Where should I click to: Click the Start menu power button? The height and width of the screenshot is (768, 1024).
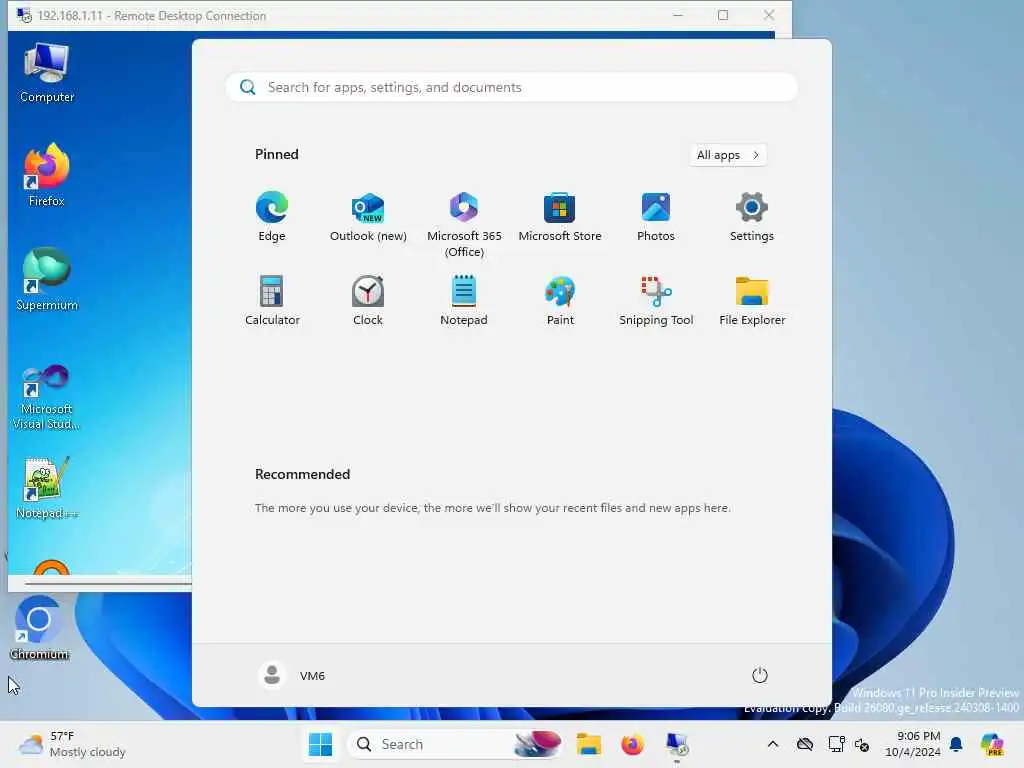(x=760, y=675)
